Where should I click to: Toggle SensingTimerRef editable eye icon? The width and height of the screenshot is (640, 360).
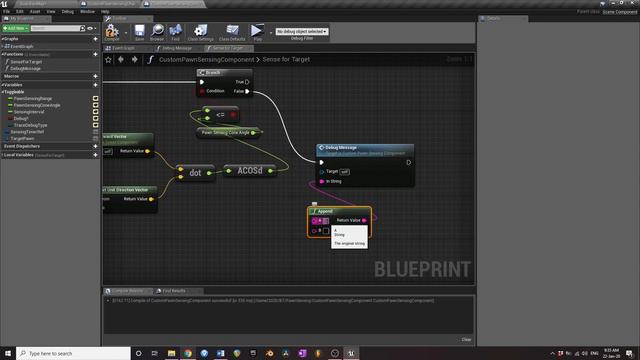click(x=96, y=132)
